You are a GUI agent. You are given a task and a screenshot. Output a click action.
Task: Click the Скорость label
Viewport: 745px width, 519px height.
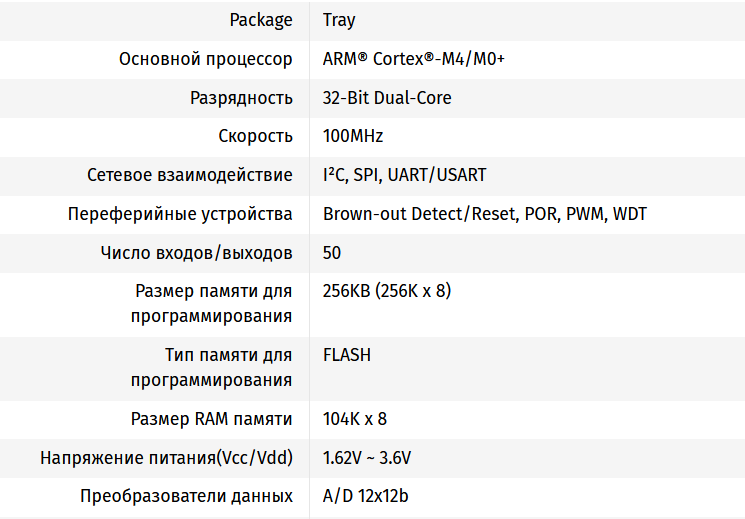click(x=255, y=136)
